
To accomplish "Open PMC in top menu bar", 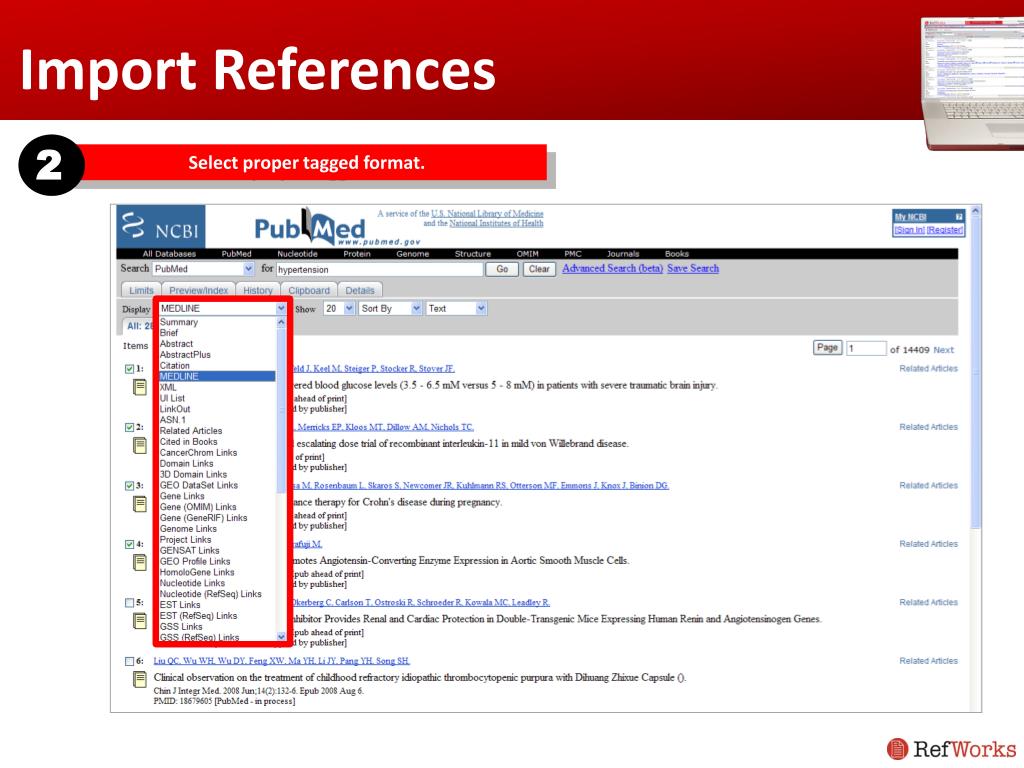I will point(573,254).
